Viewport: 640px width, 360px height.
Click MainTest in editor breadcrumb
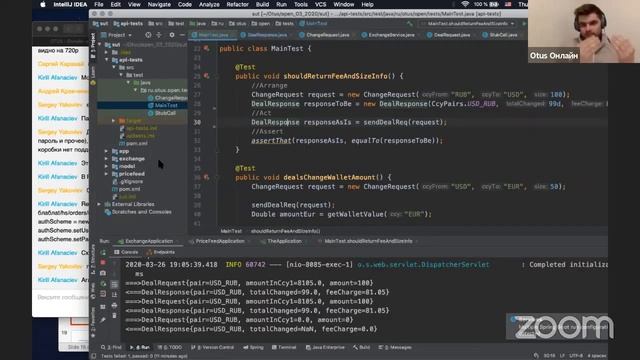pos(231,231)
